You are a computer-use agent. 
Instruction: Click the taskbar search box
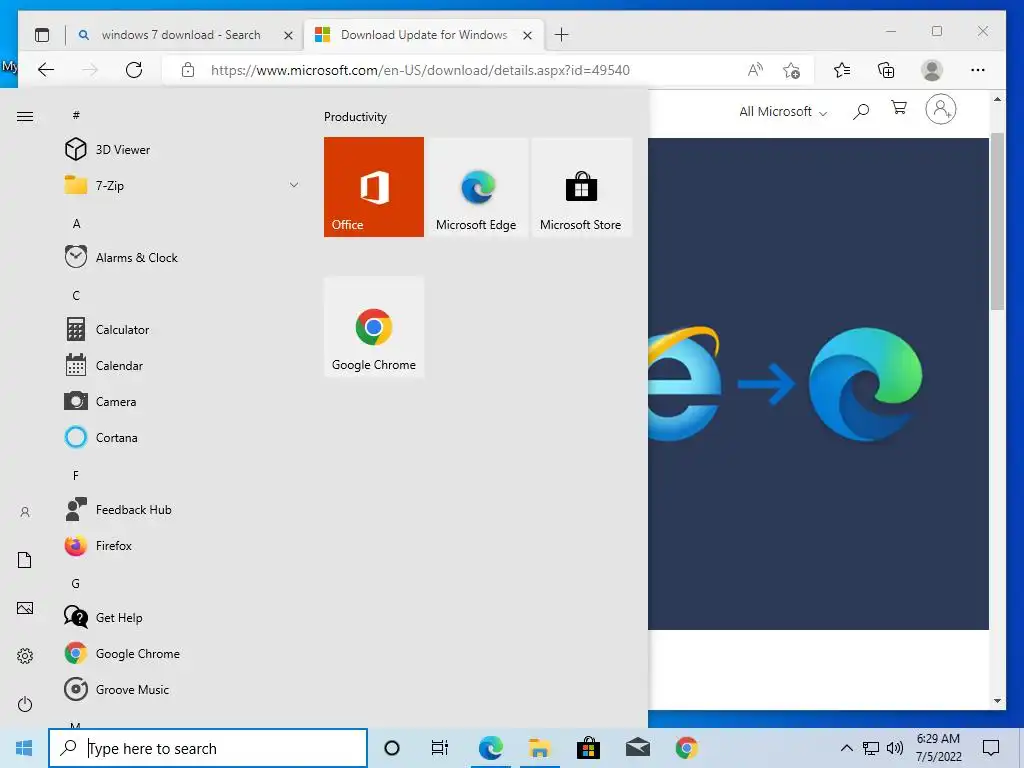click(x=208, y=748)
